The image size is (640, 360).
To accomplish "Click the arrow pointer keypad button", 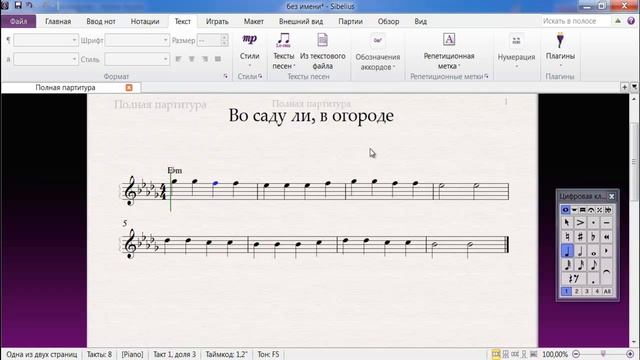I will [x=567, y=223].
